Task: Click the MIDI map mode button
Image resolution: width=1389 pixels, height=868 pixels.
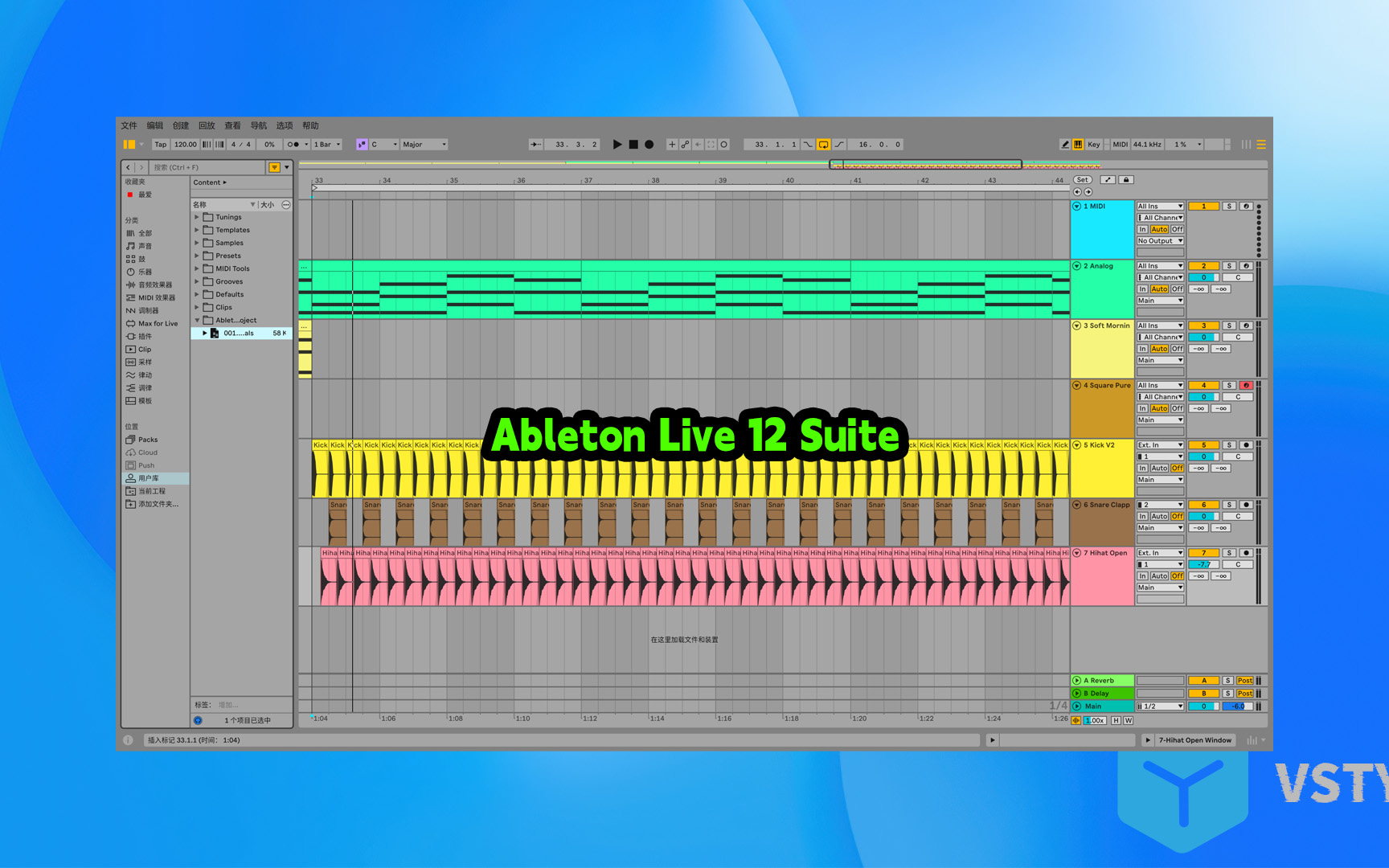Action: [1120, 145]
